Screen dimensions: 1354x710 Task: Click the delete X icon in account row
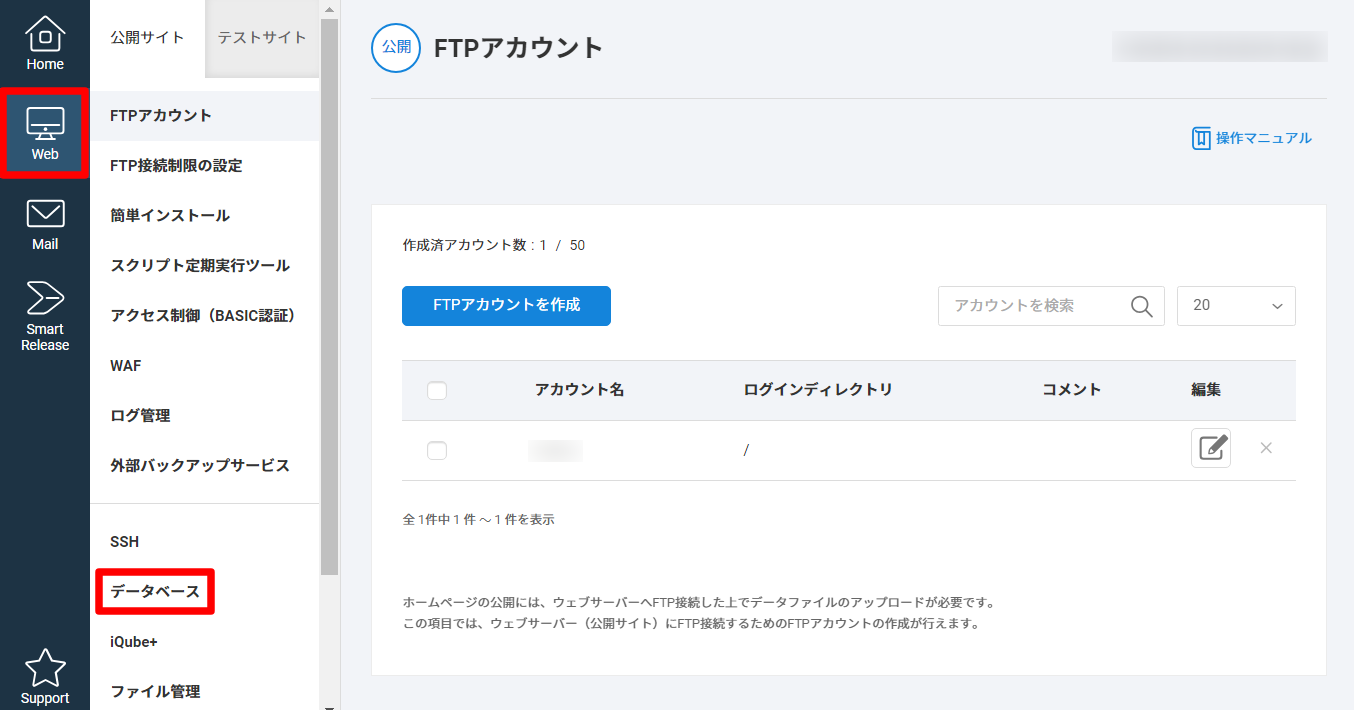[1266, 448]
